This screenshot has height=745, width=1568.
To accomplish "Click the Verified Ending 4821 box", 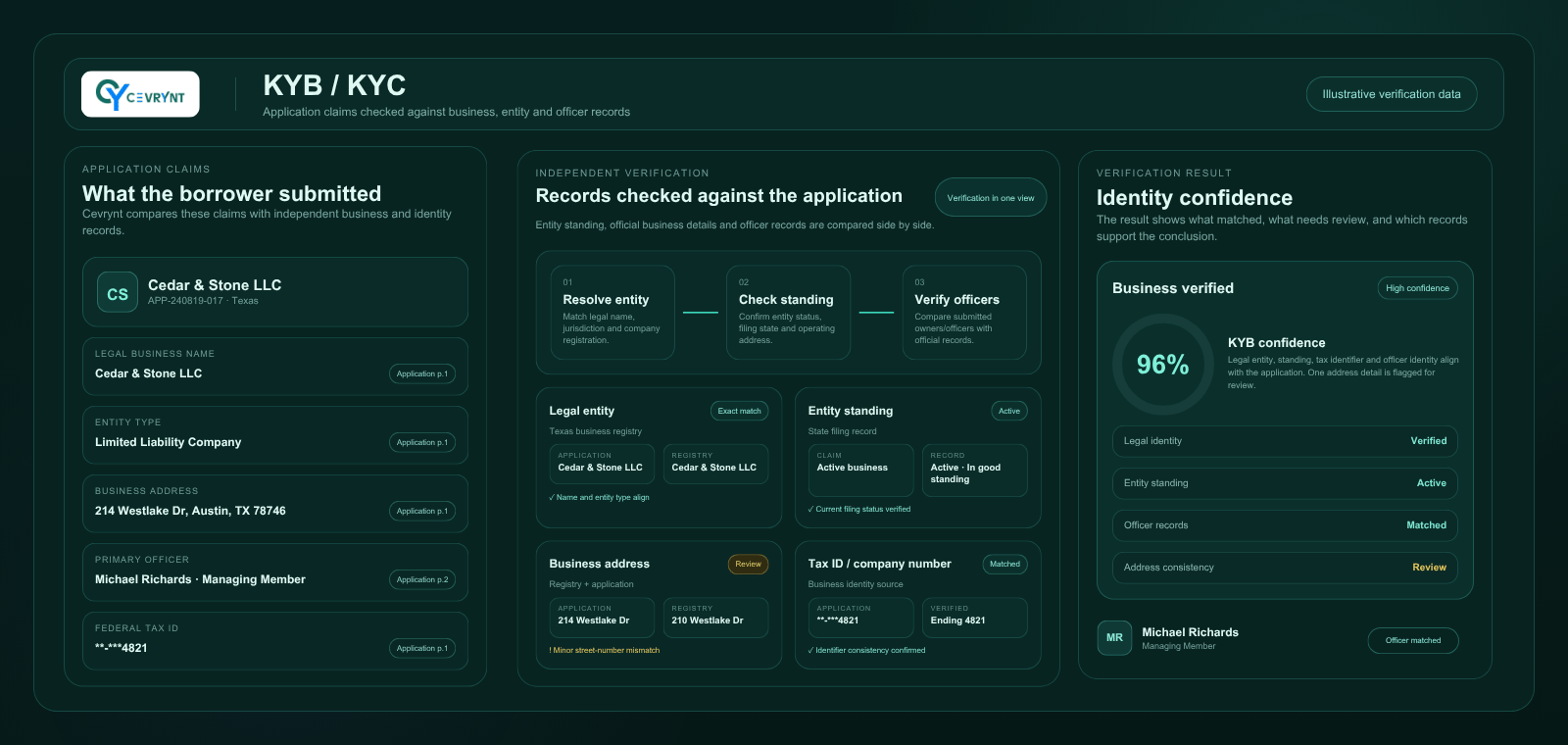I will [x=975, y=618].
